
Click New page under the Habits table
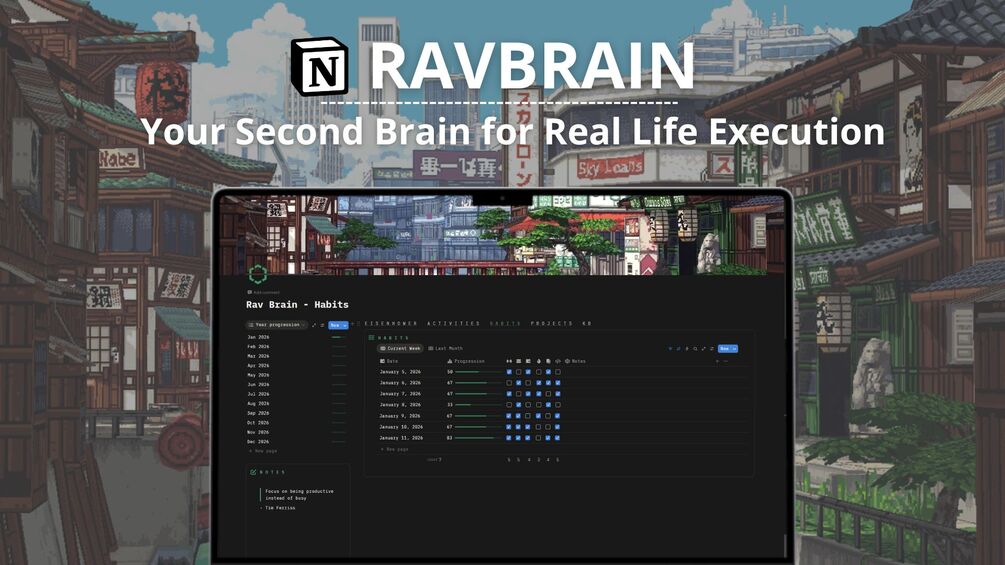click(x=395, y=449)
